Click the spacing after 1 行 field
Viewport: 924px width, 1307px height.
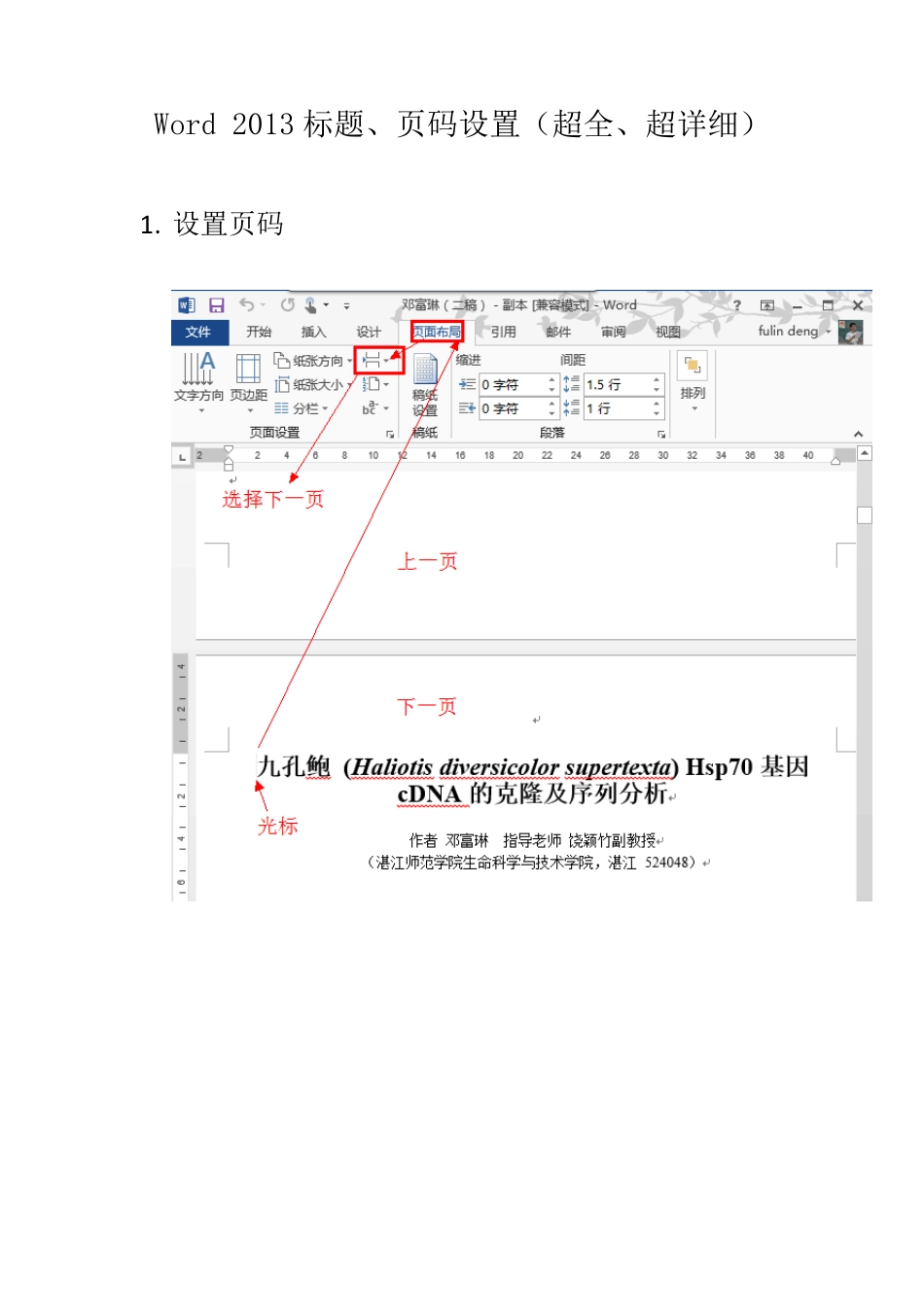pos(622,408)
